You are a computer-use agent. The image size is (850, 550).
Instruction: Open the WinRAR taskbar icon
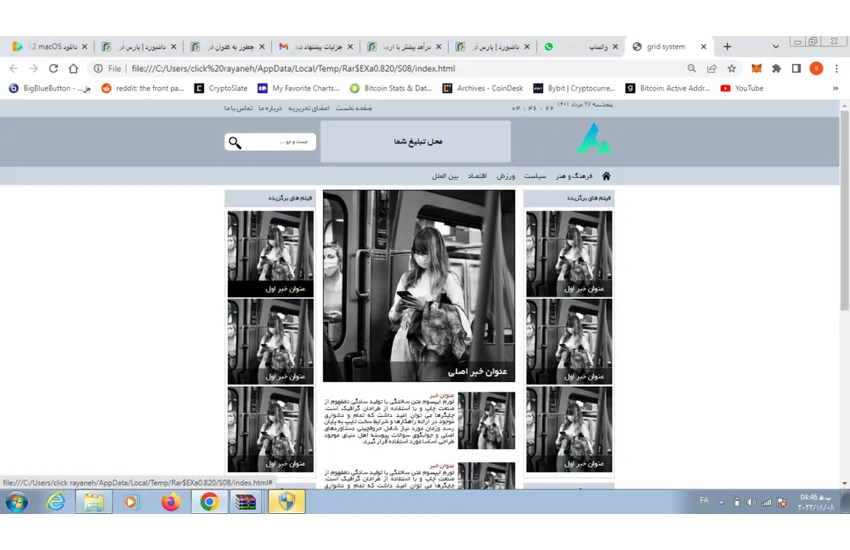pyautogui.click(x=245, y=502)
